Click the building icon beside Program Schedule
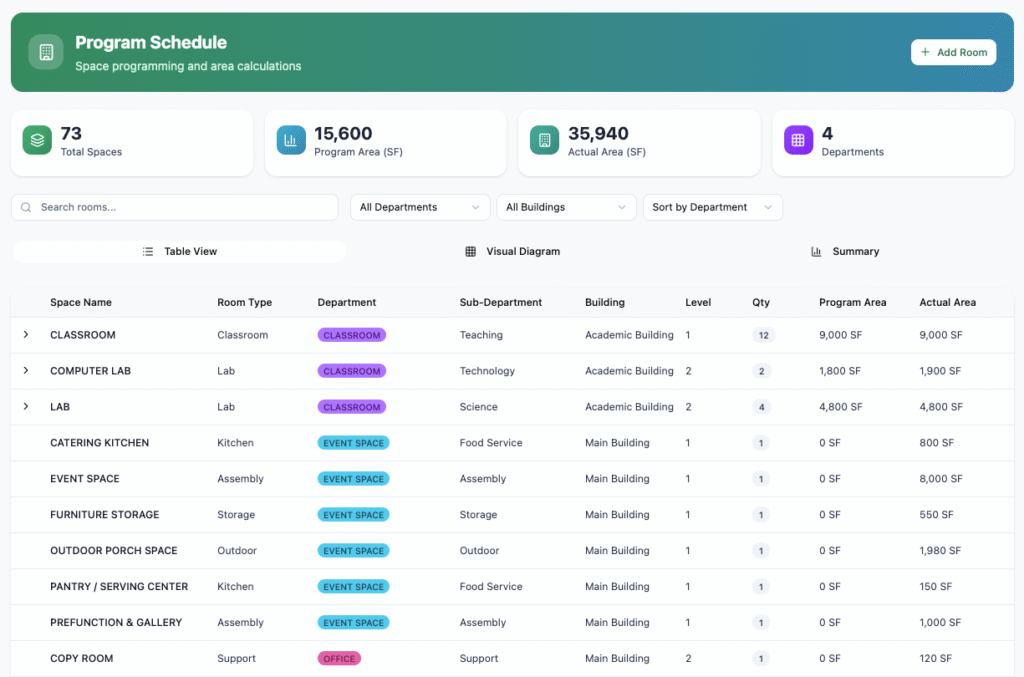Screen dimensions: 1024x677 point(46,52)
